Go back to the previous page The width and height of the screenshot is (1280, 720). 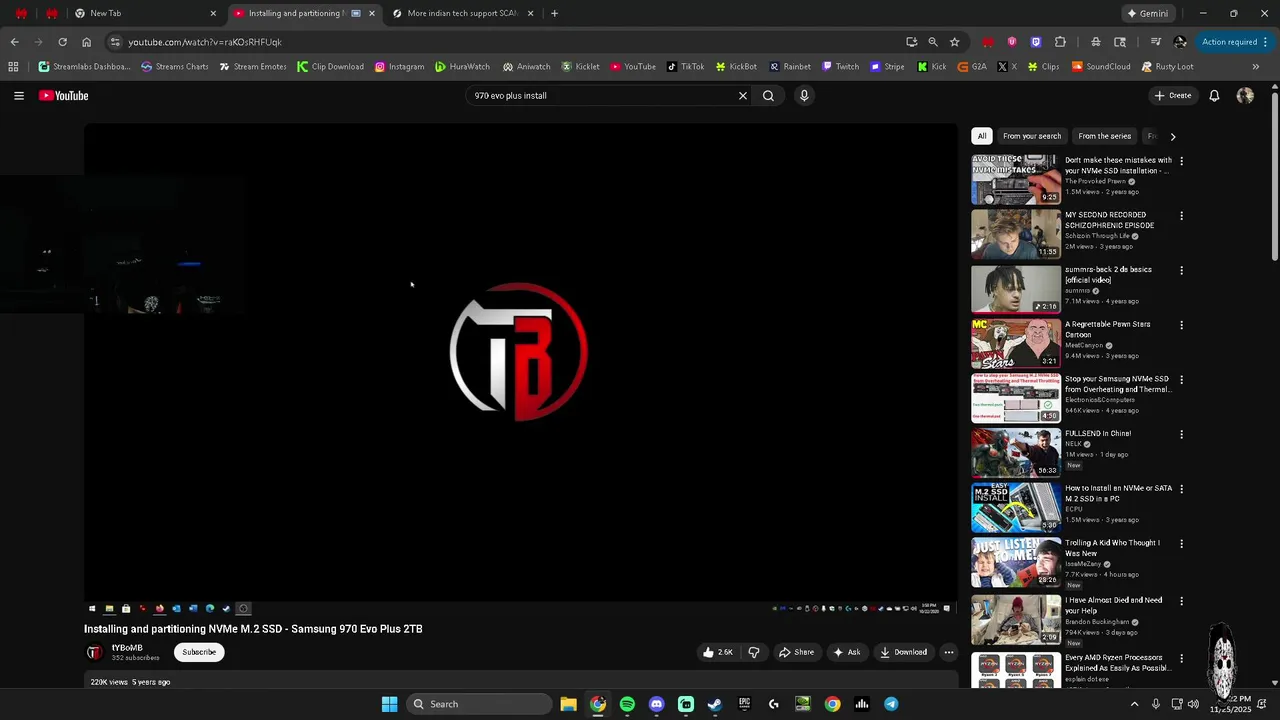(14, 42)
